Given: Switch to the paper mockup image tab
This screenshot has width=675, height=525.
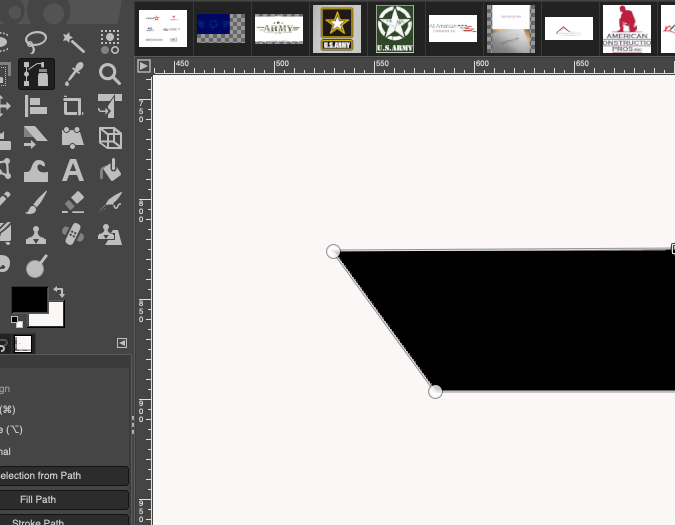Looking at the screenshot, I should pyautogui.click(x=511, y=29).
